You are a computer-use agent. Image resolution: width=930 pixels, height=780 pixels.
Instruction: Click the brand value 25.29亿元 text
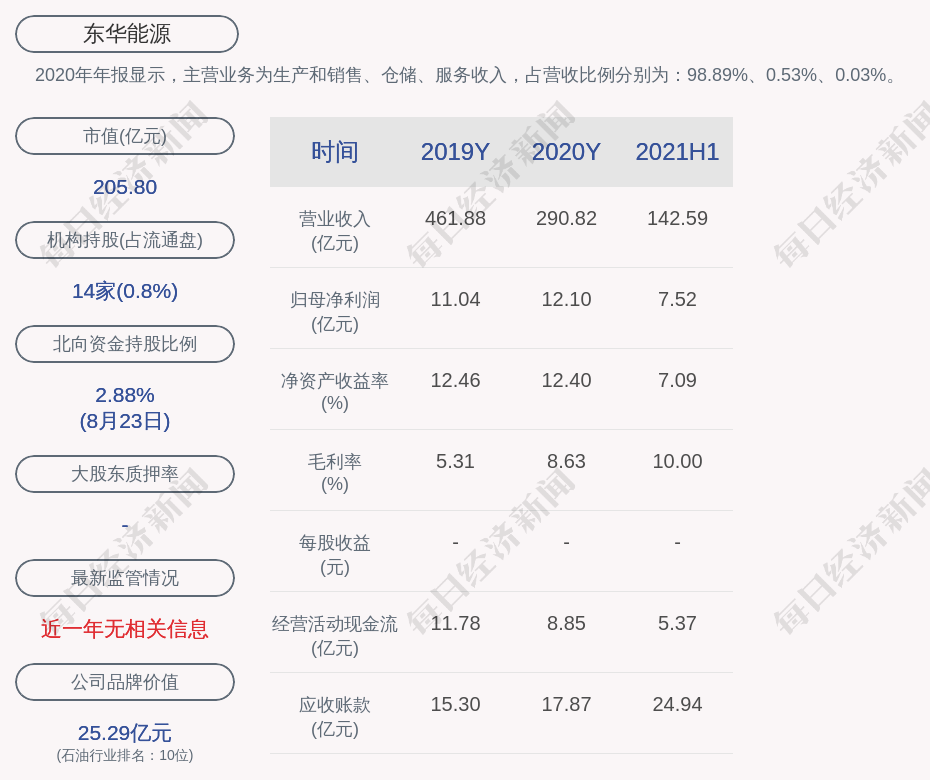(125, 733)
